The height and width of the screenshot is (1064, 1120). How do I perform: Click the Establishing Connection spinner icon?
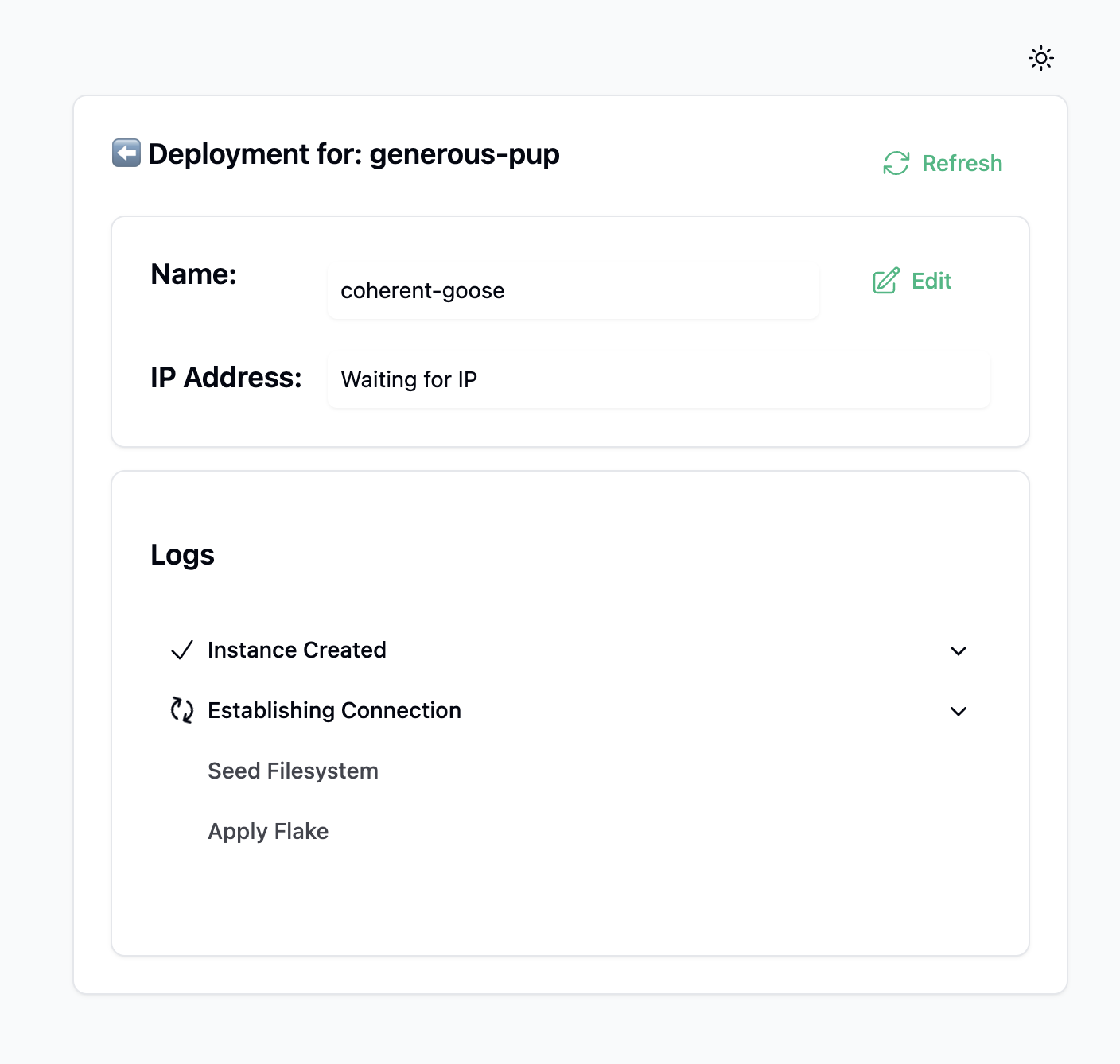[x=182, y=710]
